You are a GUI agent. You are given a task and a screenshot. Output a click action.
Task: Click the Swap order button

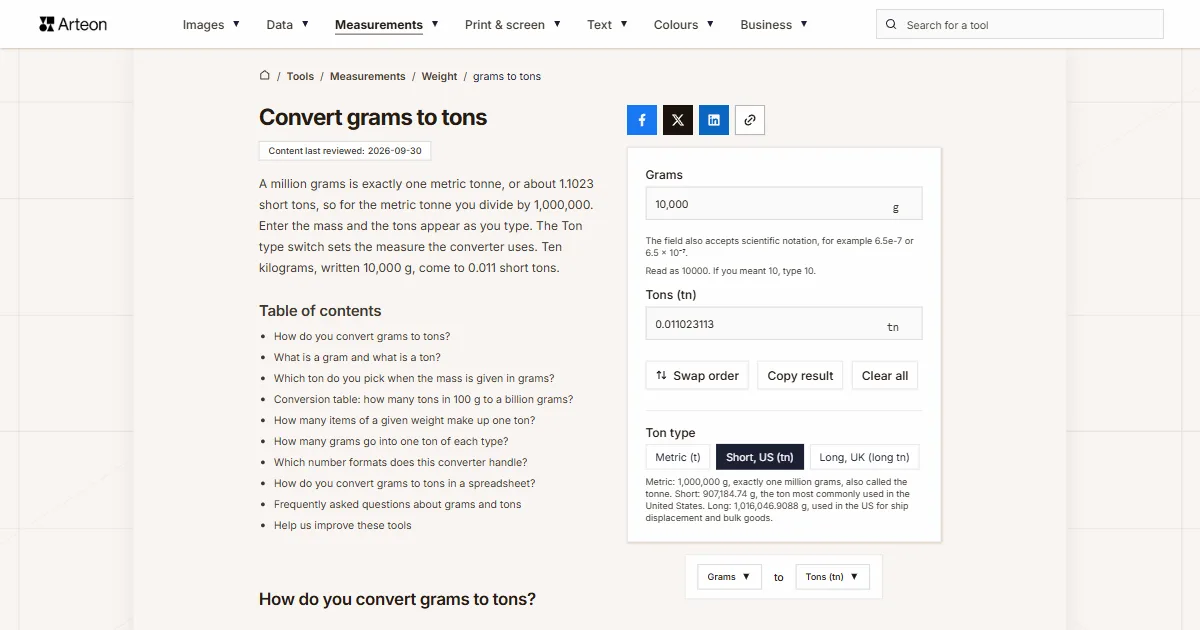(x=697, y=376)
